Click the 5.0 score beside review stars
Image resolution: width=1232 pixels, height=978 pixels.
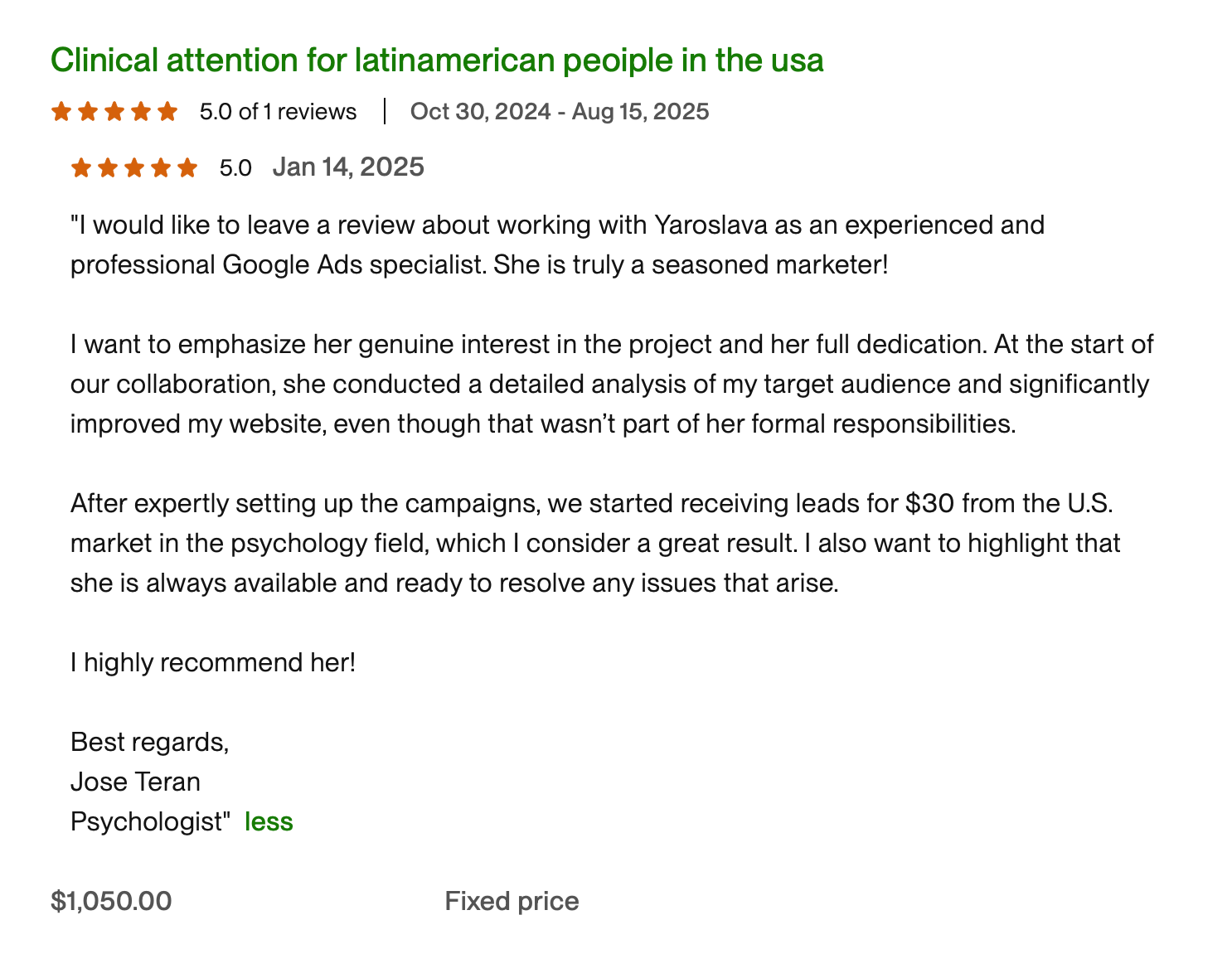coord(235,168)
